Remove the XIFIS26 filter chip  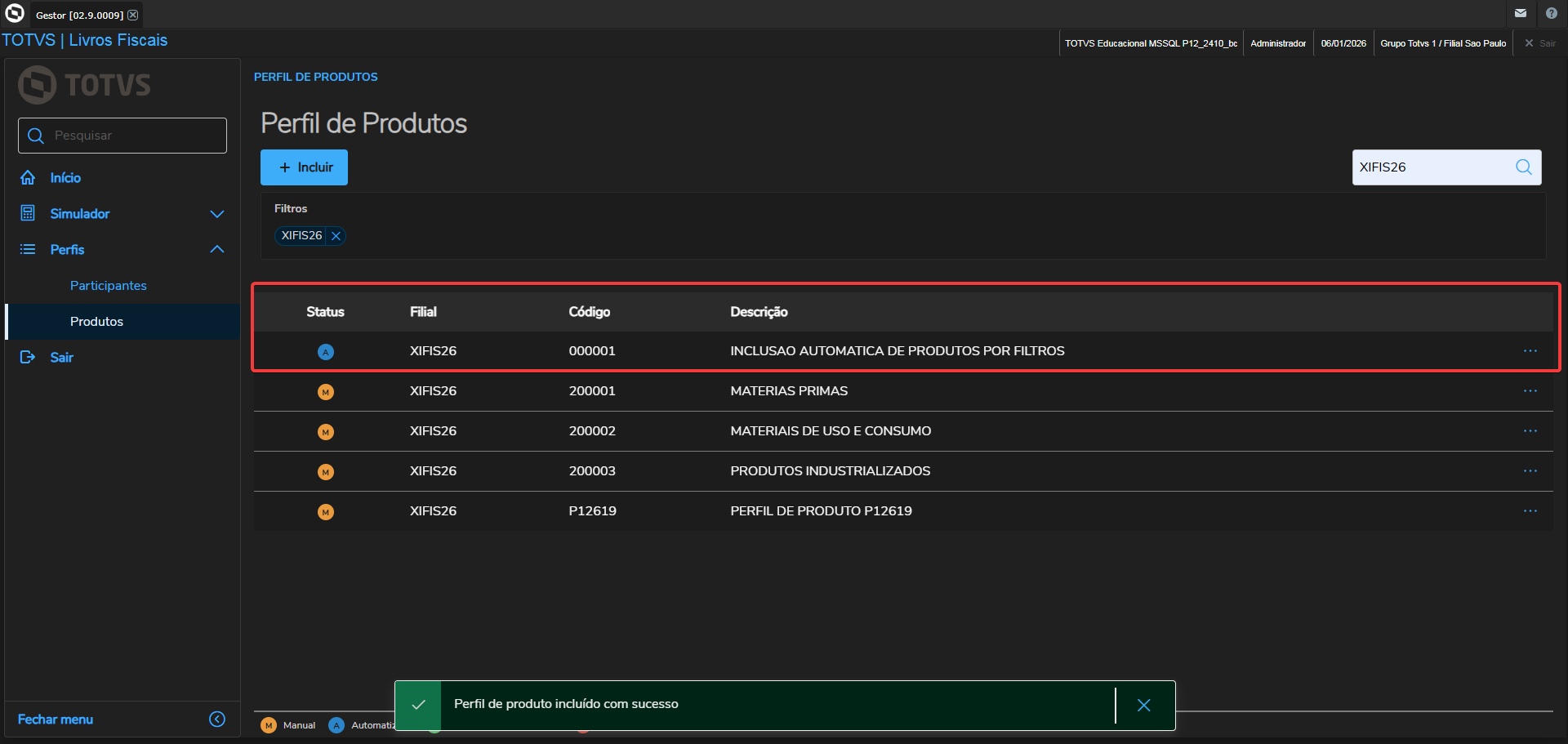click(336, 236)
